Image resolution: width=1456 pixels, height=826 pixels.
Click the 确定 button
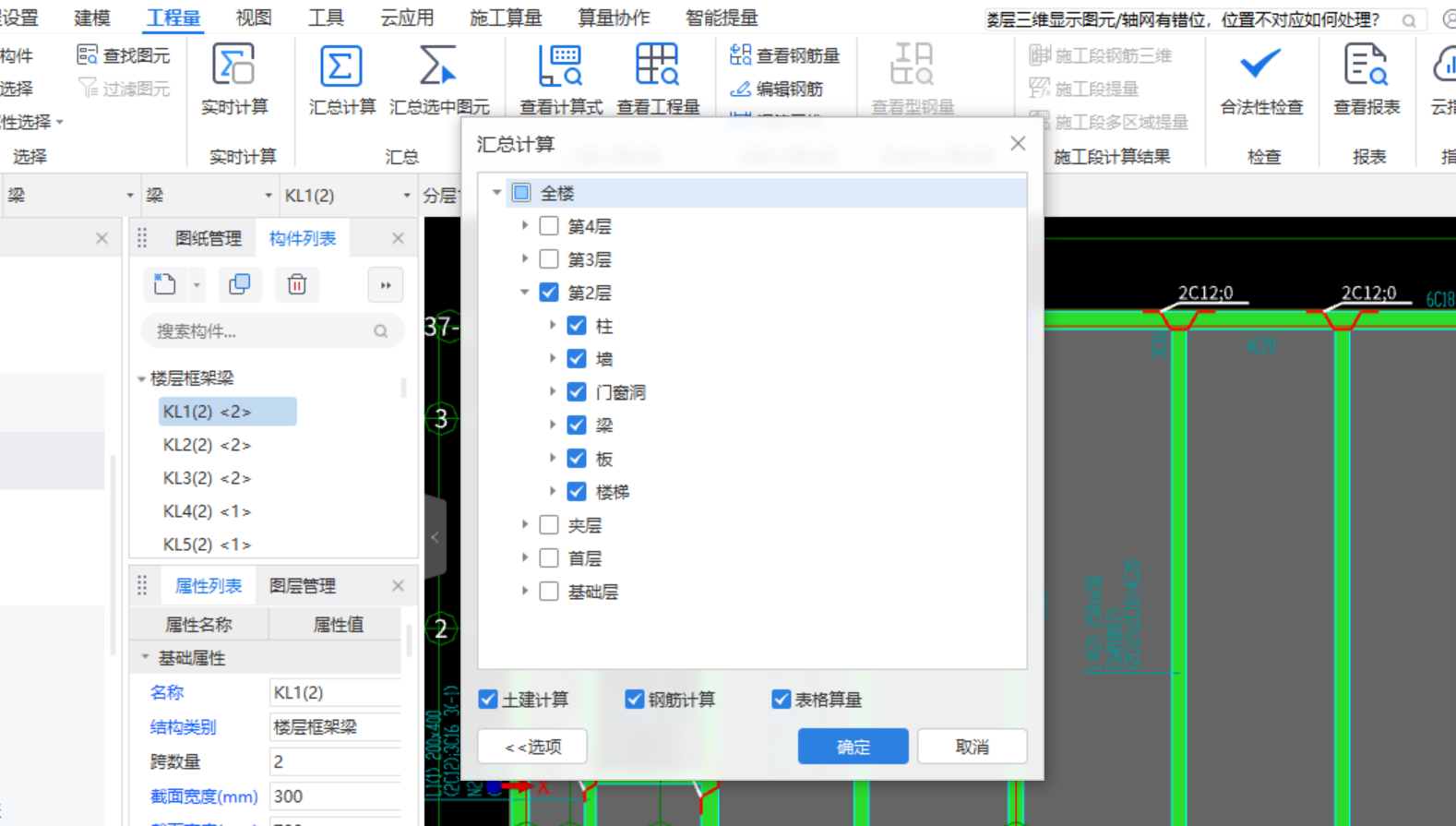(853, 747)
